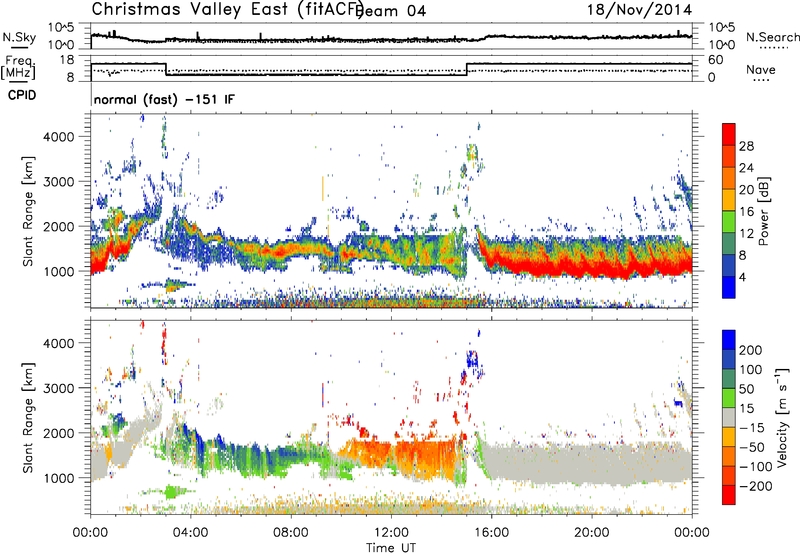Screen dimensions: 800x554
Task: Click the 10^5 tick beside N.Sky
Action: [62, 28]
